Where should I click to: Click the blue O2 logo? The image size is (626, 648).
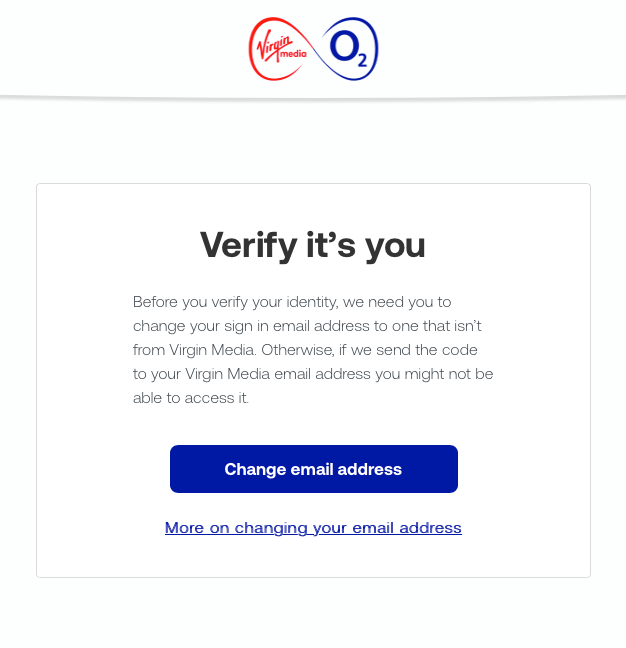(349, 49)
